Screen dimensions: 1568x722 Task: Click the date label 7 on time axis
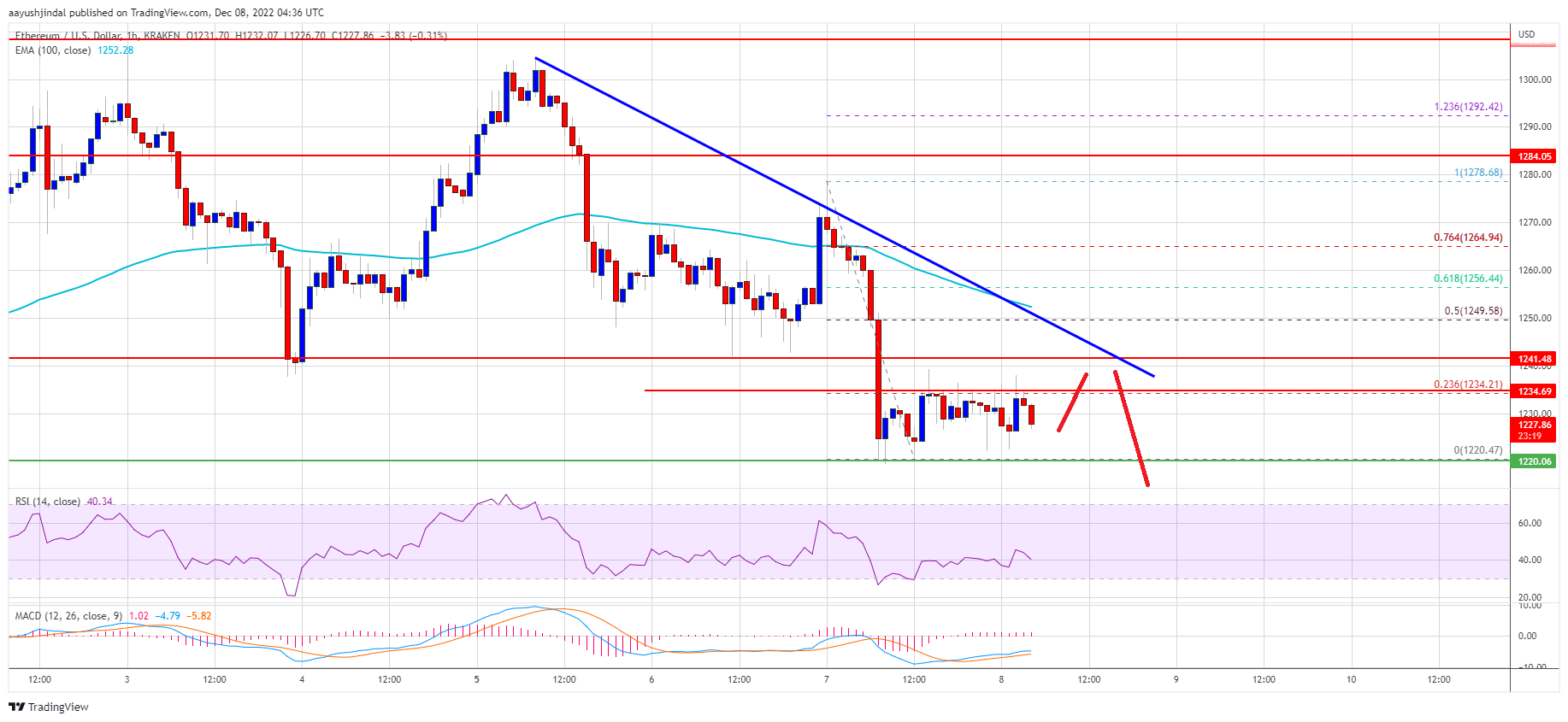pyautogui.click(x=827, y=680)
